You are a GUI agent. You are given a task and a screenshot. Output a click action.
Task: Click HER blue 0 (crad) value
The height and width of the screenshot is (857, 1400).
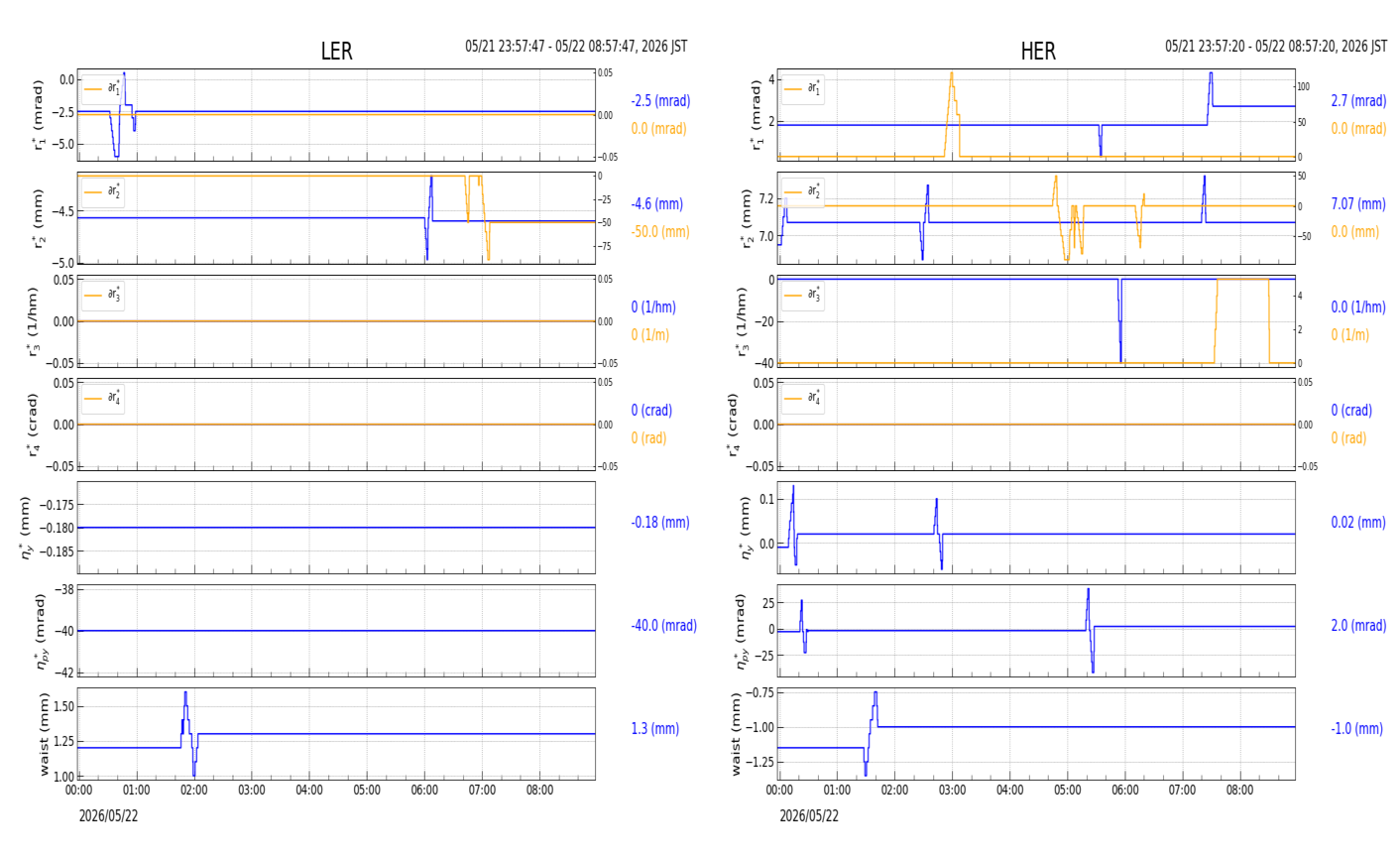1351,411
